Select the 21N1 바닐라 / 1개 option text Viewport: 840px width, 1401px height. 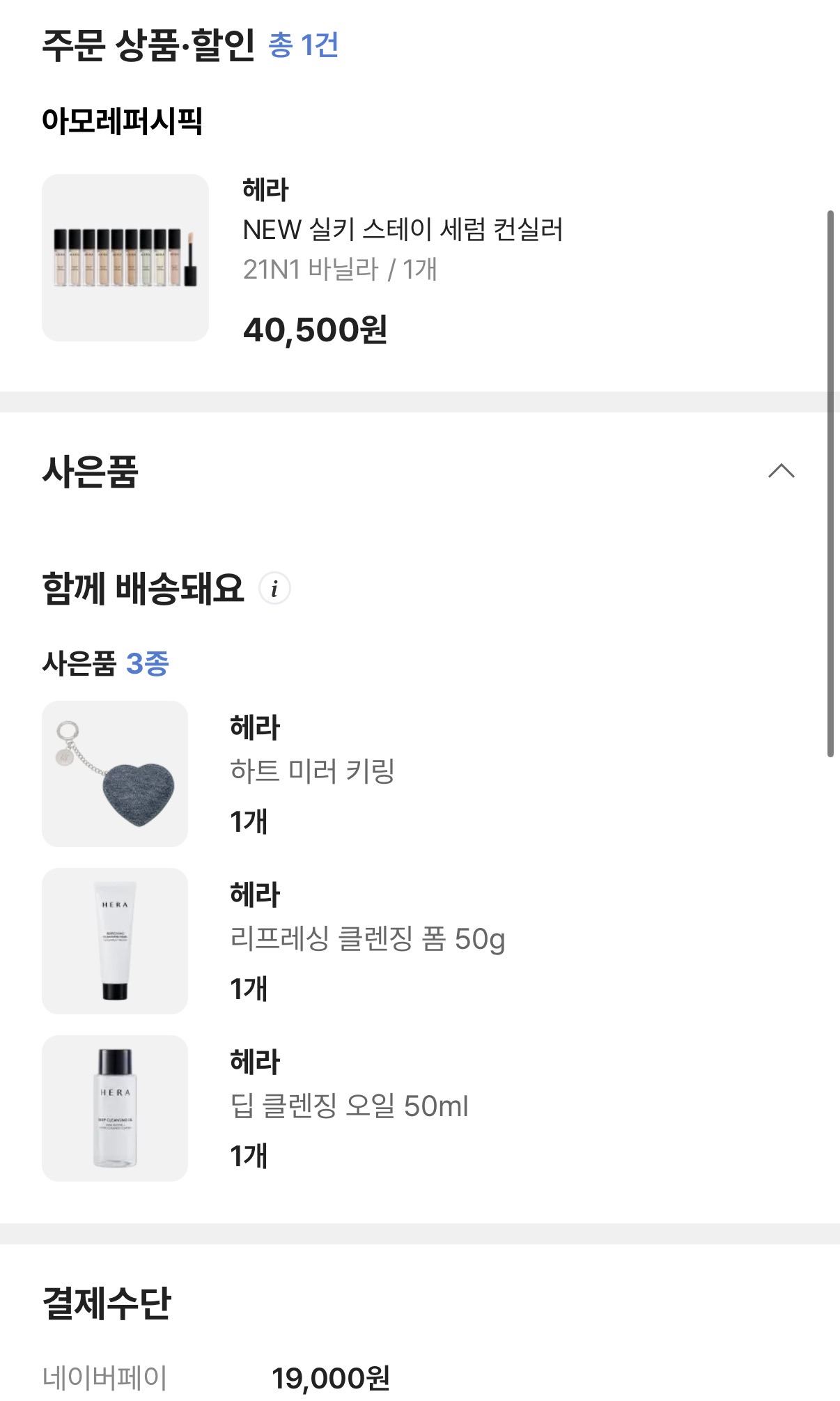pos(340,269)
